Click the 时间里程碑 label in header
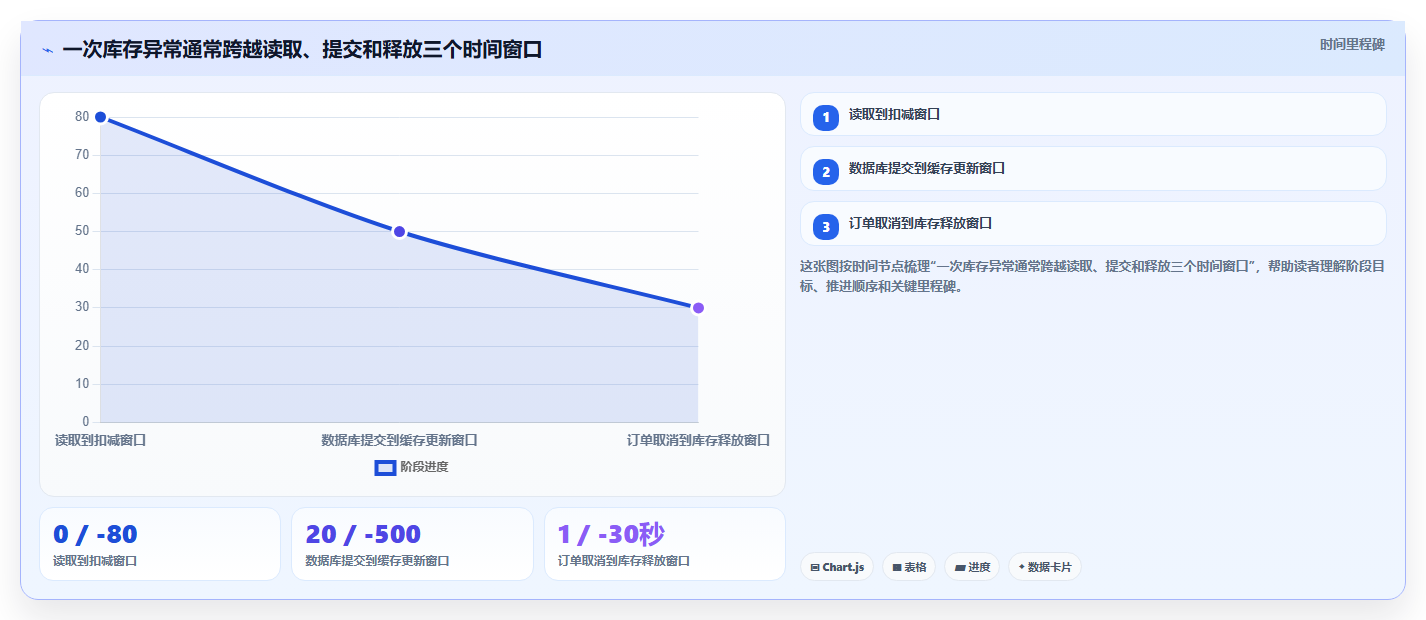The image size is (1426, 620). (x=1352, y=44)
